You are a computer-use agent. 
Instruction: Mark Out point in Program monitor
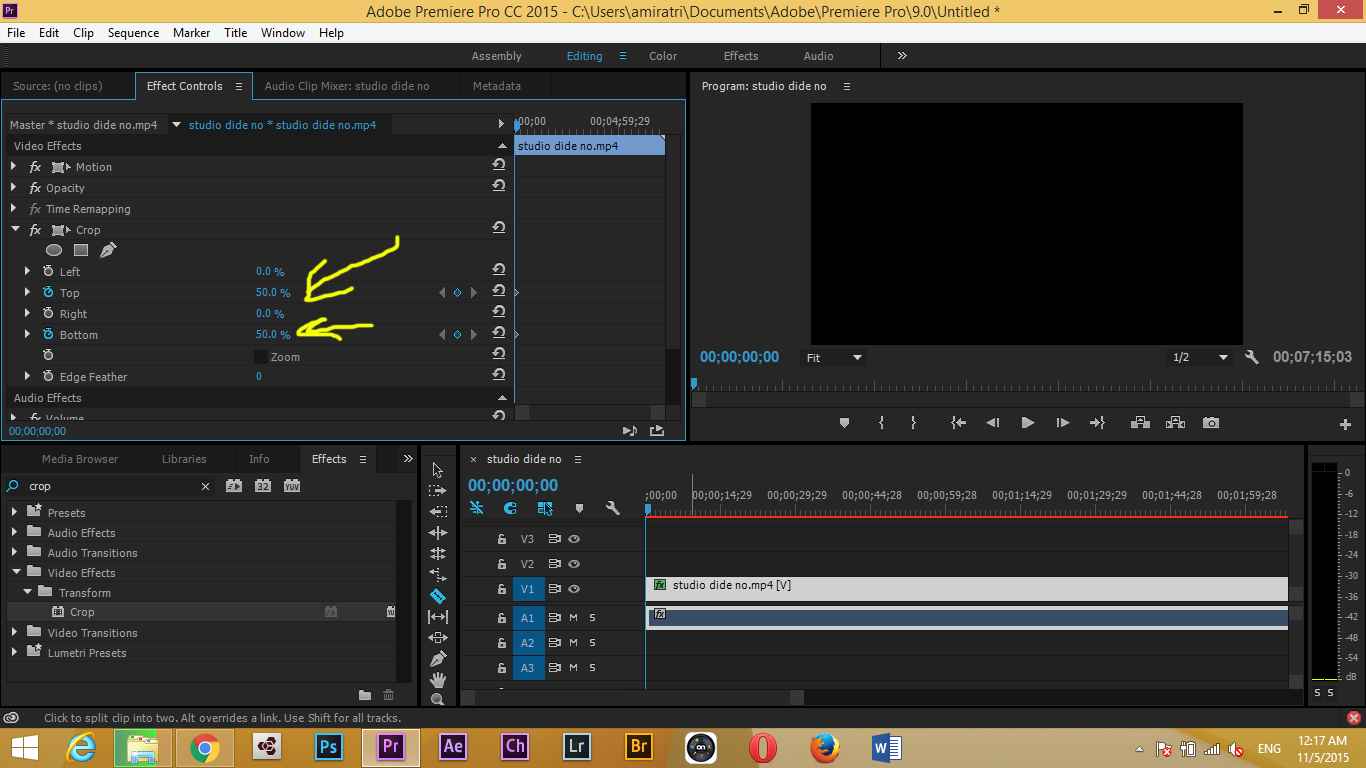tap(913, 423)
